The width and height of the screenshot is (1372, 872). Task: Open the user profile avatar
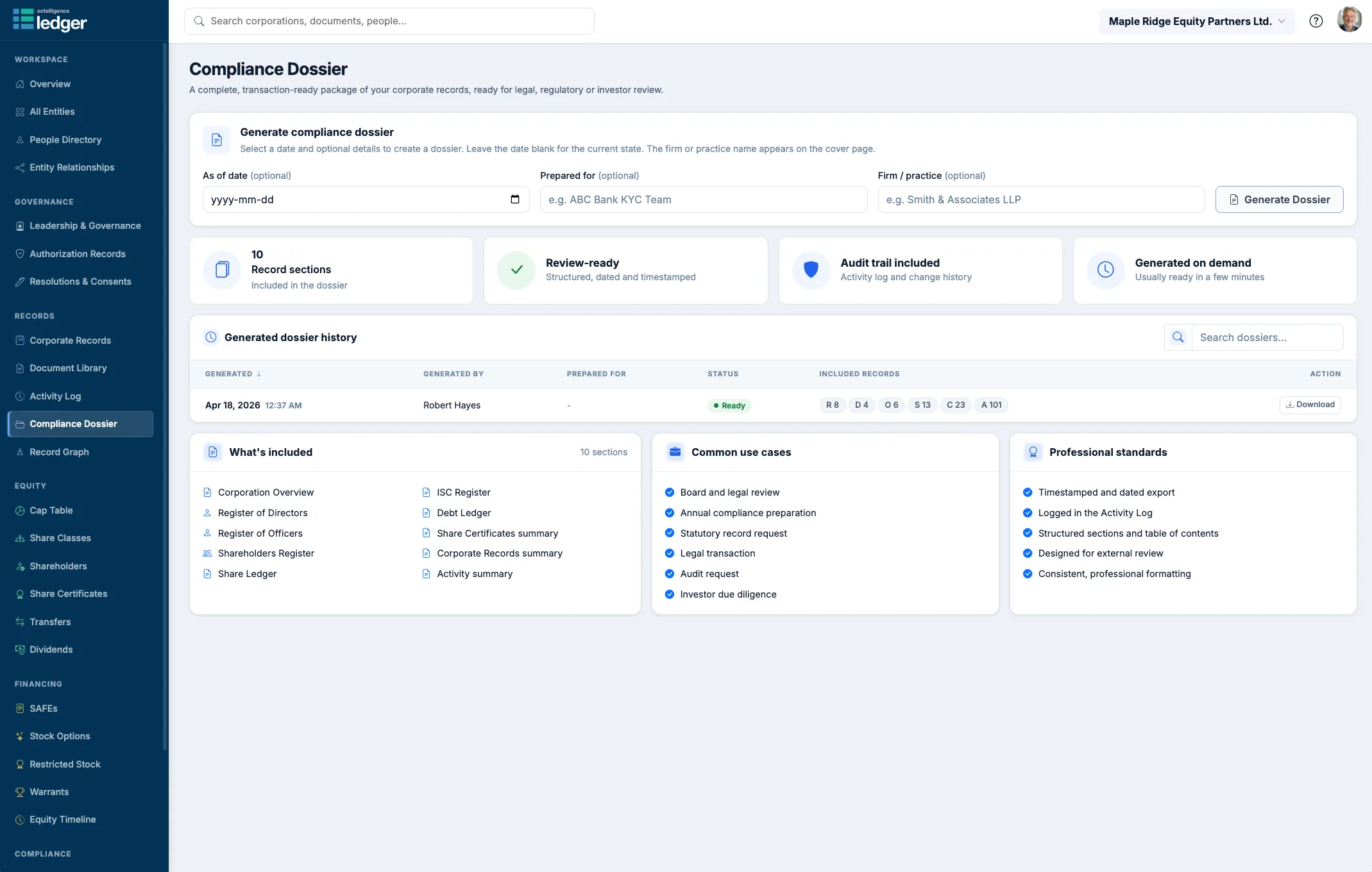coord(1349,20)
